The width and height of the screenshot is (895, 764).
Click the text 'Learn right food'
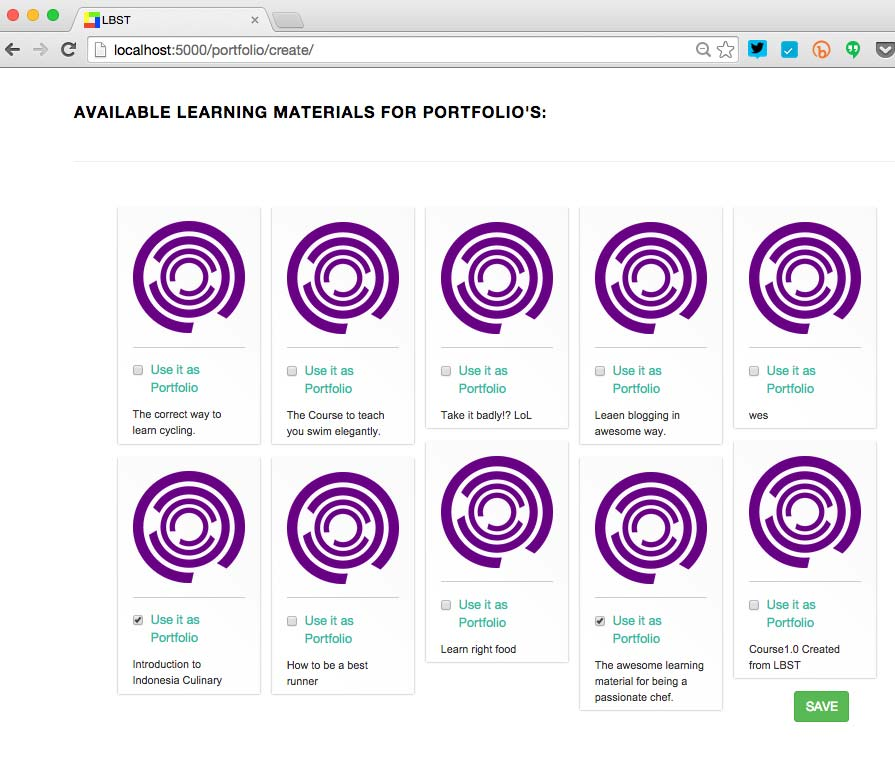point(478,650)
